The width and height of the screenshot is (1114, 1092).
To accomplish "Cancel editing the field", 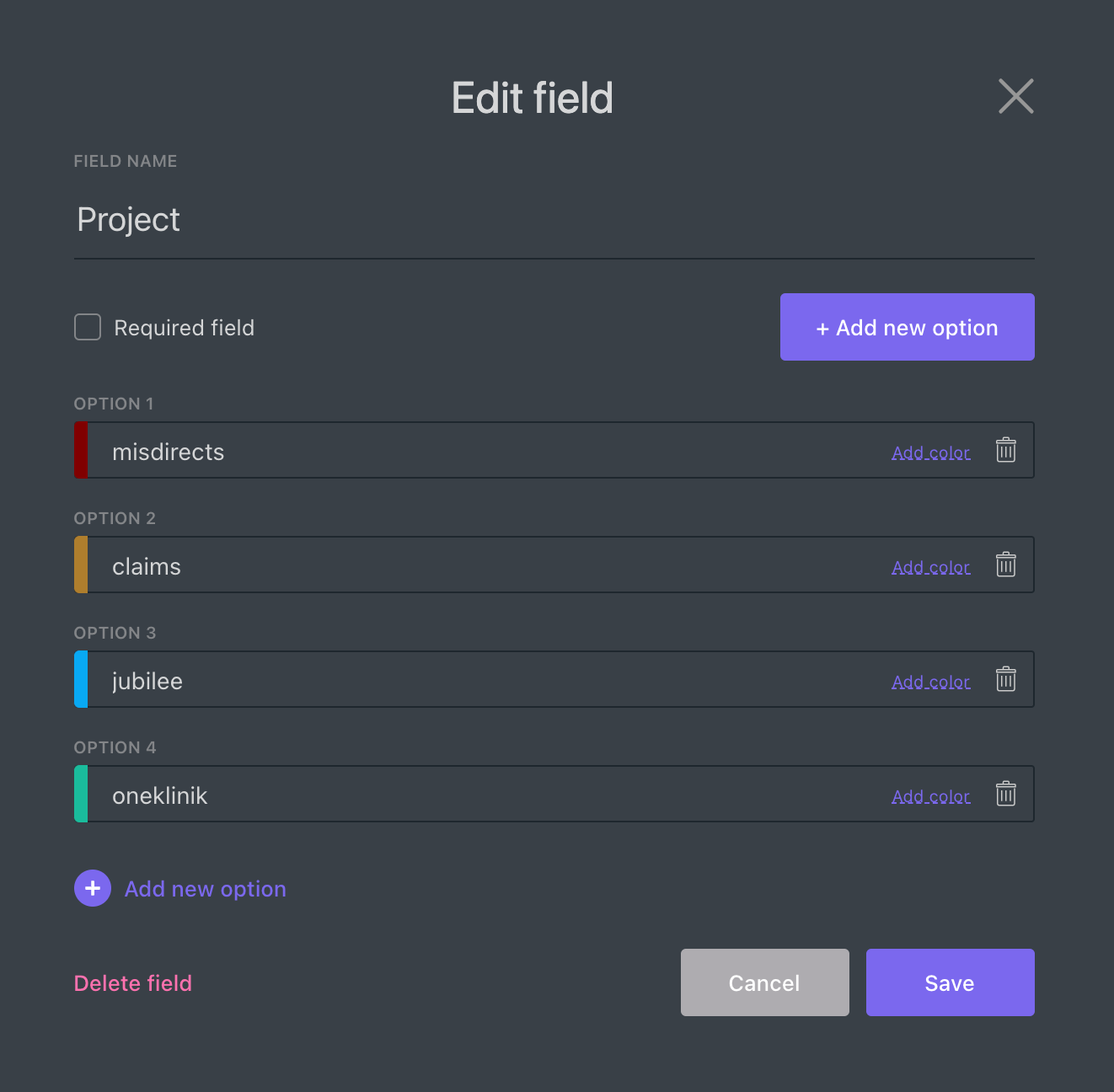I will click(x=764, y=982).
